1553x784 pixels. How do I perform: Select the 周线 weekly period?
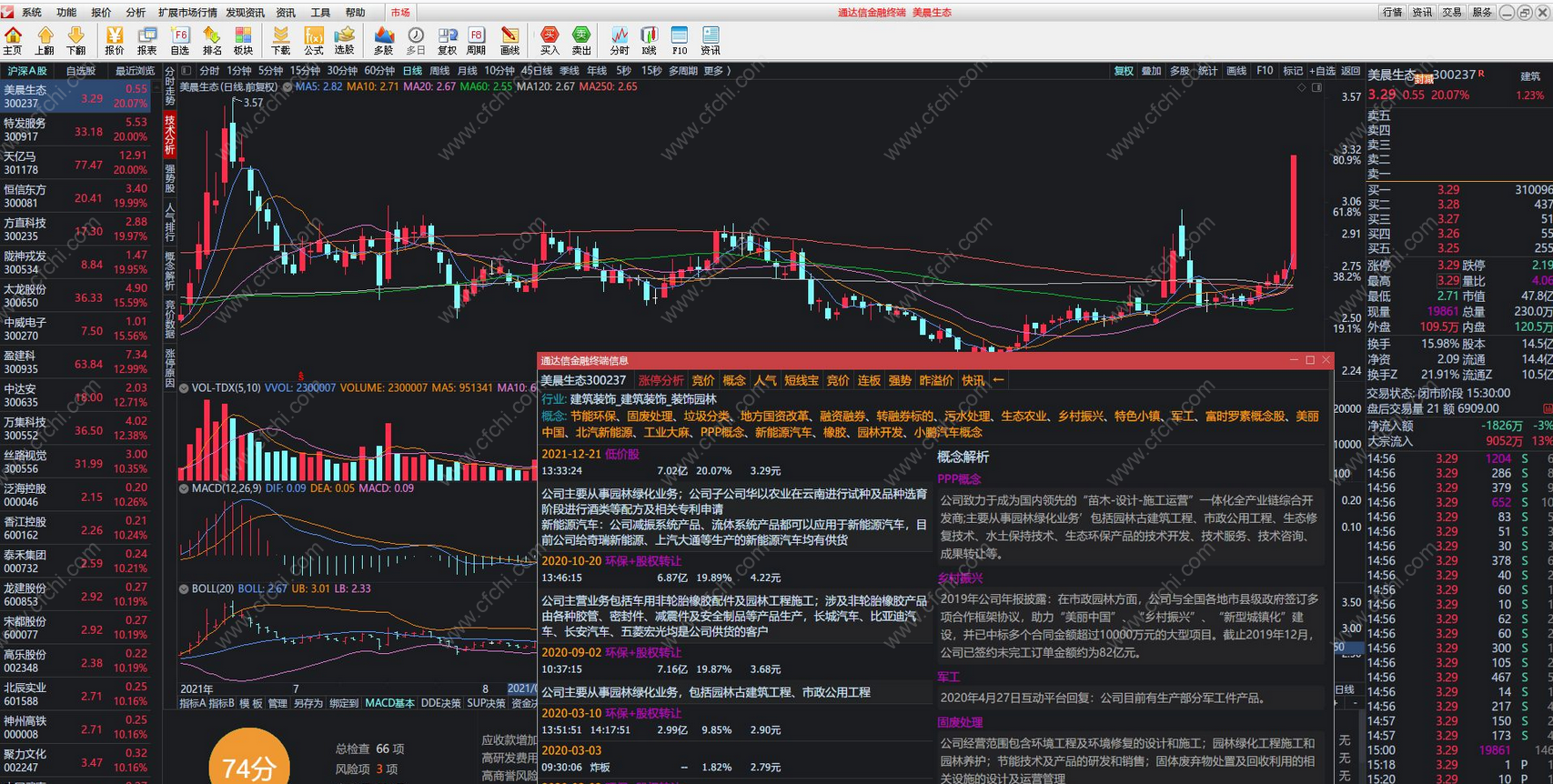(439, 70)
